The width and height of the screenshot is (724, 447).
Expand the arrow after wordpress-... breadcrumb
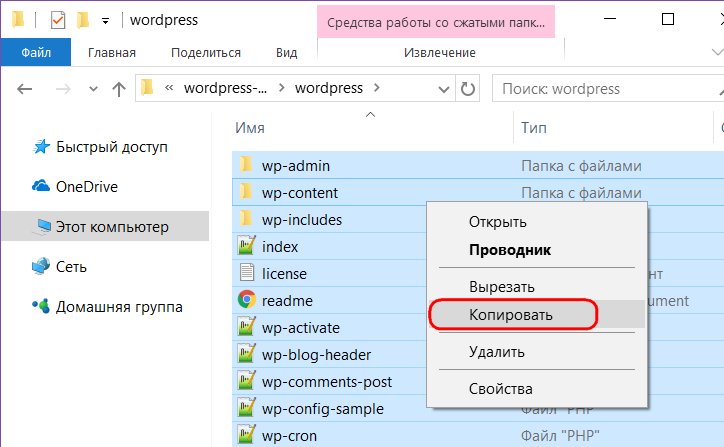282,88
